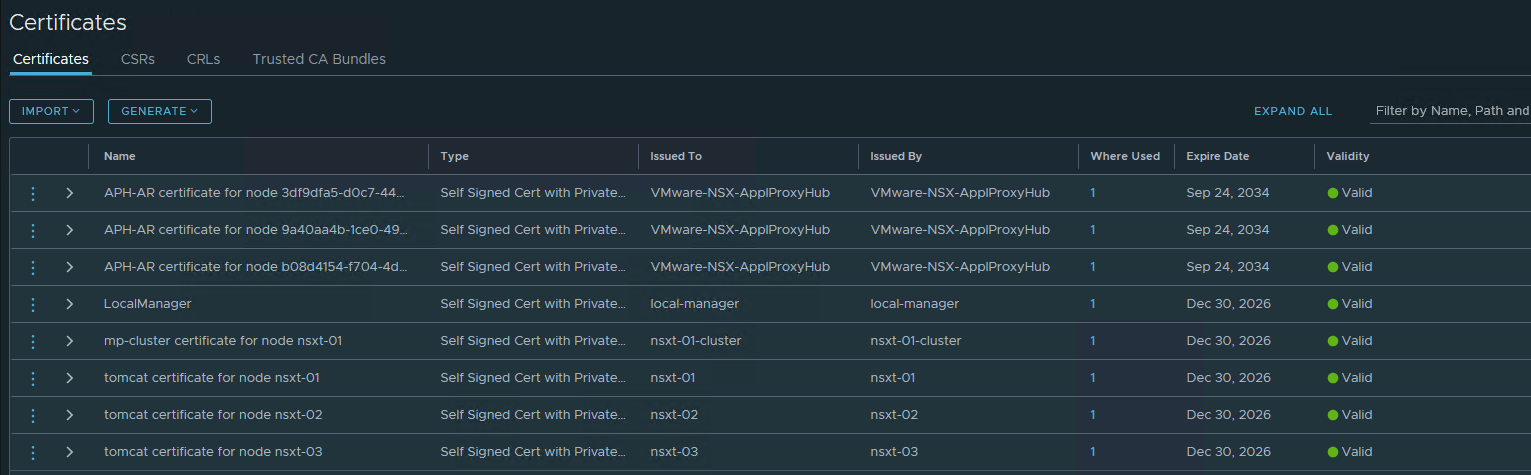Open the Import dropdown
1531x475 pixels.
(x=51, y=111)
